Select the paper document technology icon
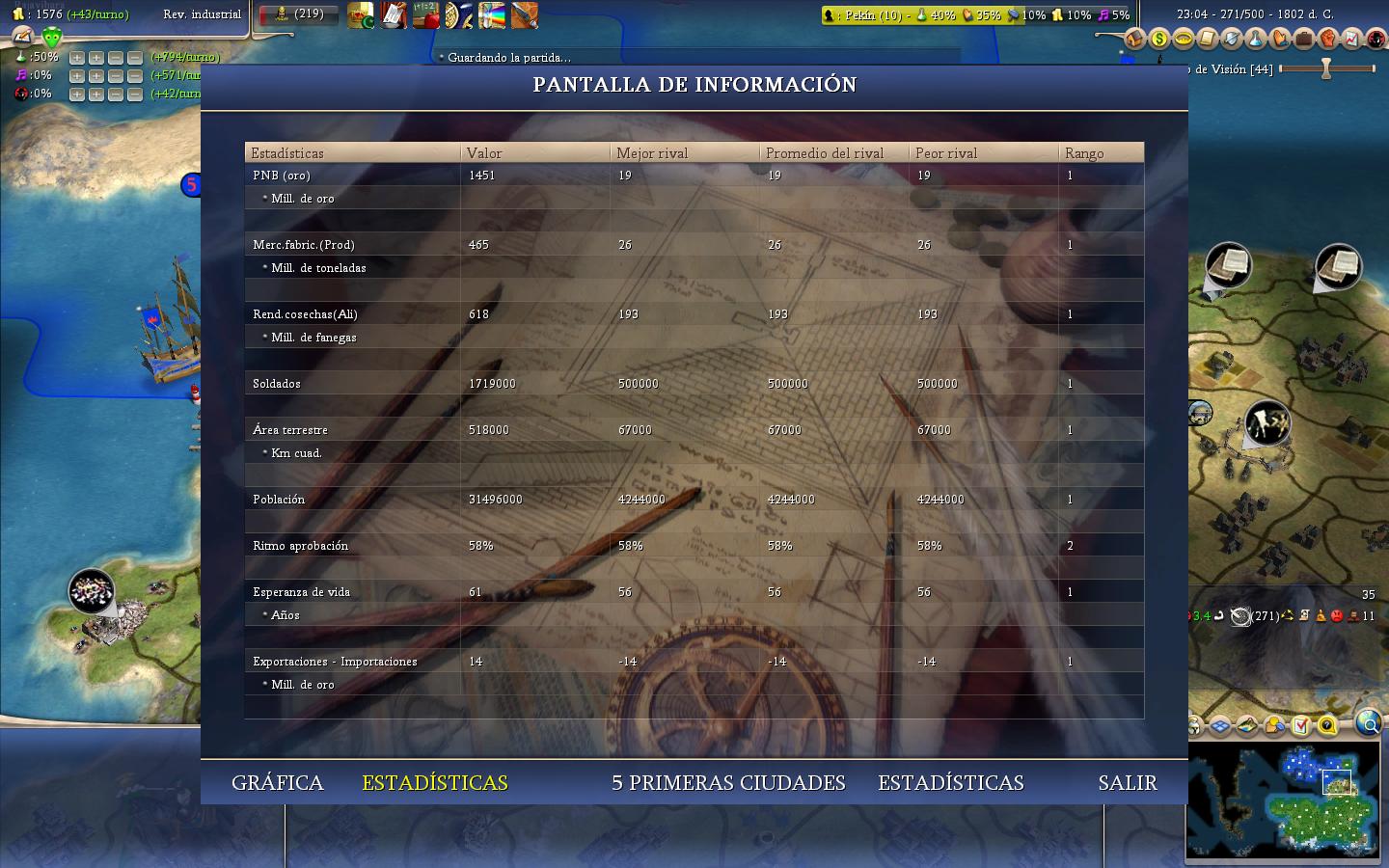Image resolution: width=1389 pixels, height=868 pixels. [394, 15]
